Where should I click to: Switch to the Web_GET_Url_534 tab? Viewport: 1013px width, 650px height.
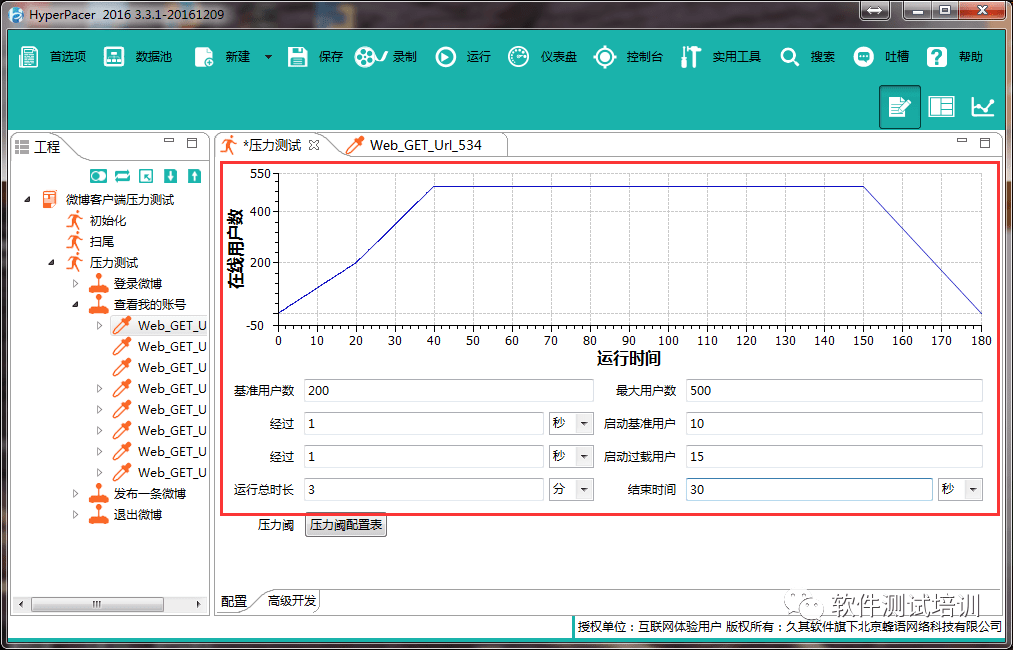coord(413,145)
